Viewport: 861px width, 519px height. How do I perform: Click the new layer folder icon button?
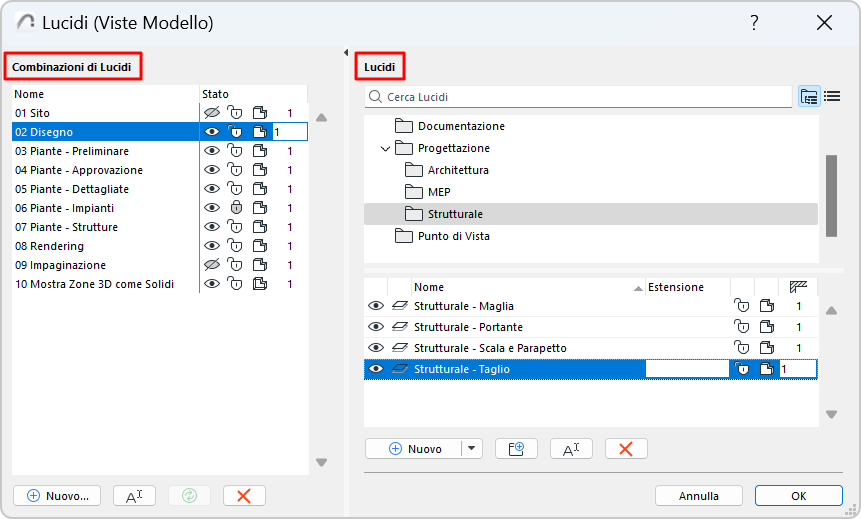tap(516, 449)
